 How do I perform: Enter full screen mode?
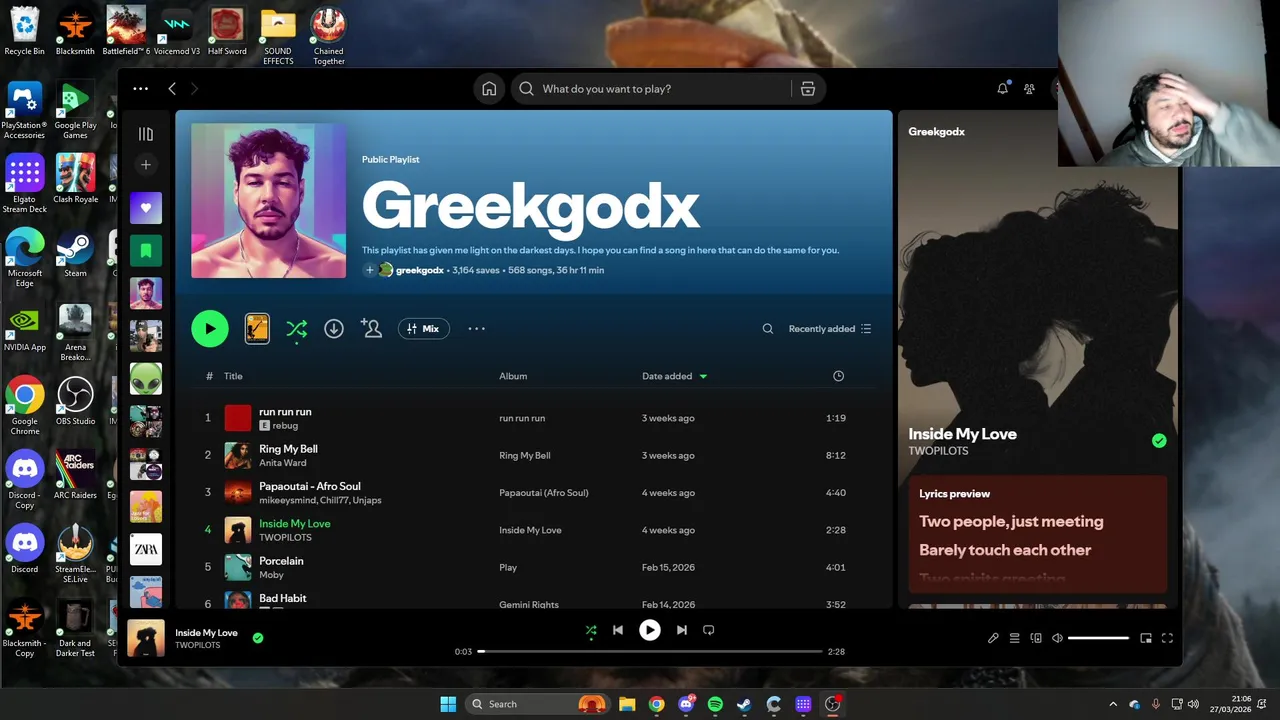(x=1167, y=638)
